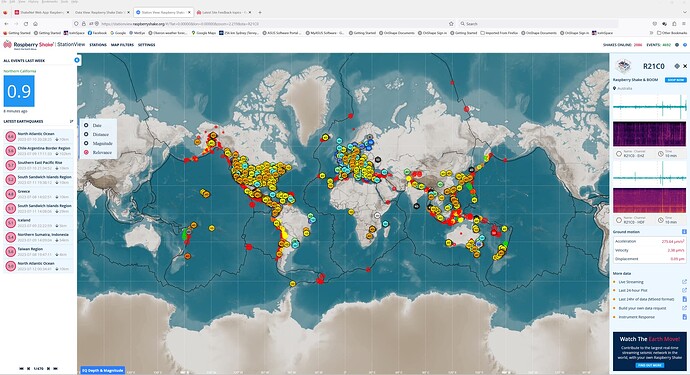The width and height of the screenshot is (690, 375).
Task: Open the Ground motion info icon
Action: click(x=684, y=232)
